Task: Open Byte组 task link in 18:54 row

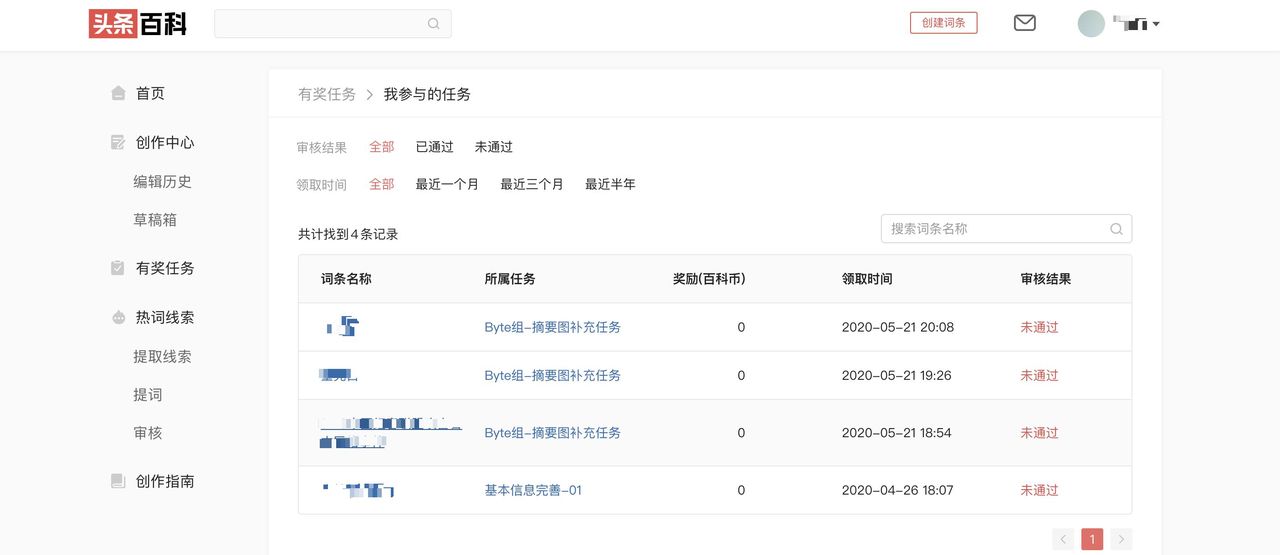Action: [553, 433]
